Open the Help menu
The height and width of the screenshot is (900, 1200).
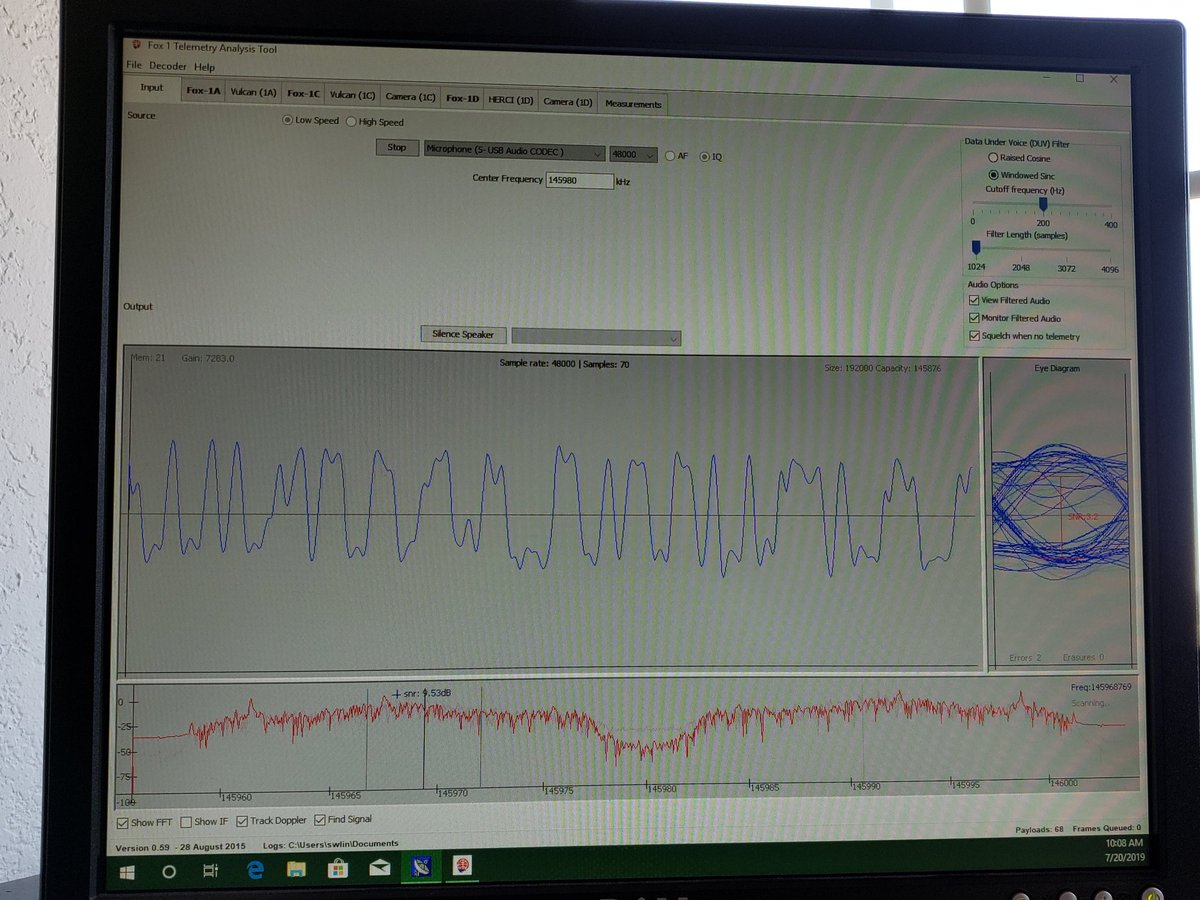click(204, 67)
